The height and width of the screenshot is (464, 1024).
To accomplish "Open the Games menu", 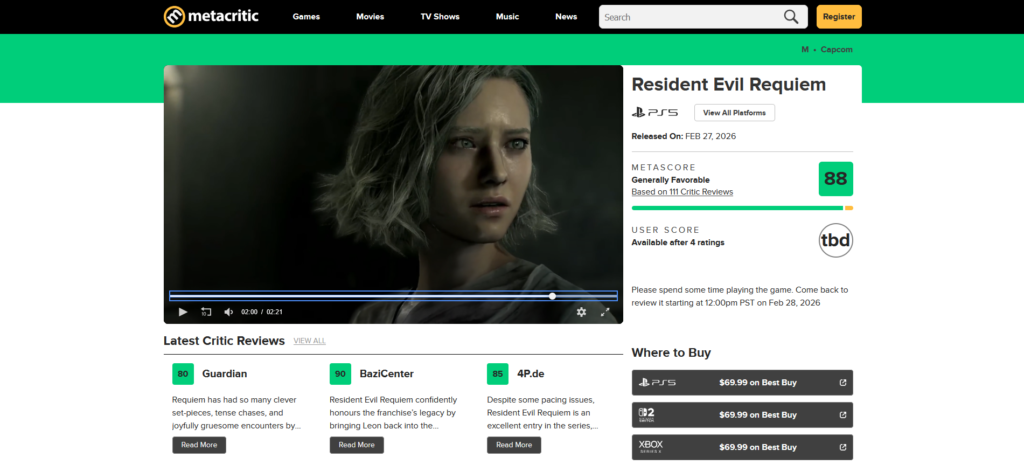I will [x=306, y=17].
